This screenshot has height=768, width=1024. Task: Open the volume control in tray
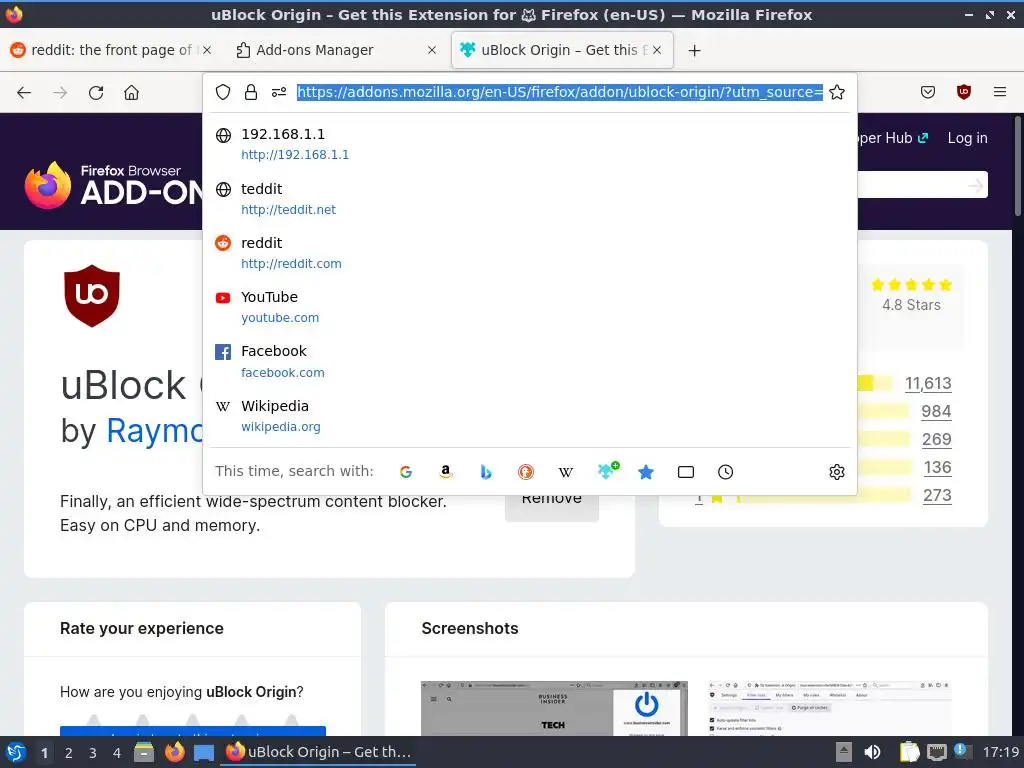point(872,752)
